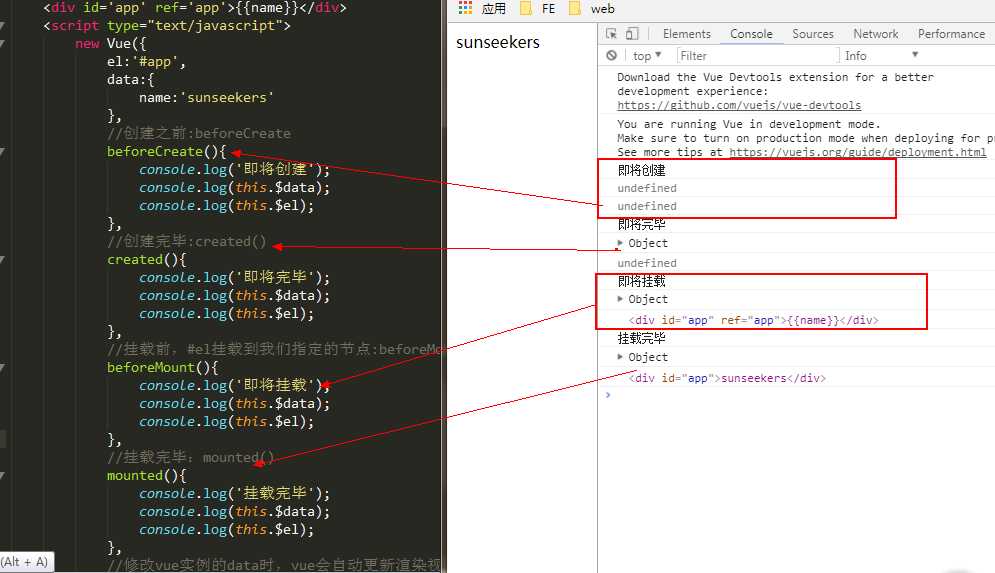
Task: Click the beforeCreate method name in code
Action: coord(154,152)
